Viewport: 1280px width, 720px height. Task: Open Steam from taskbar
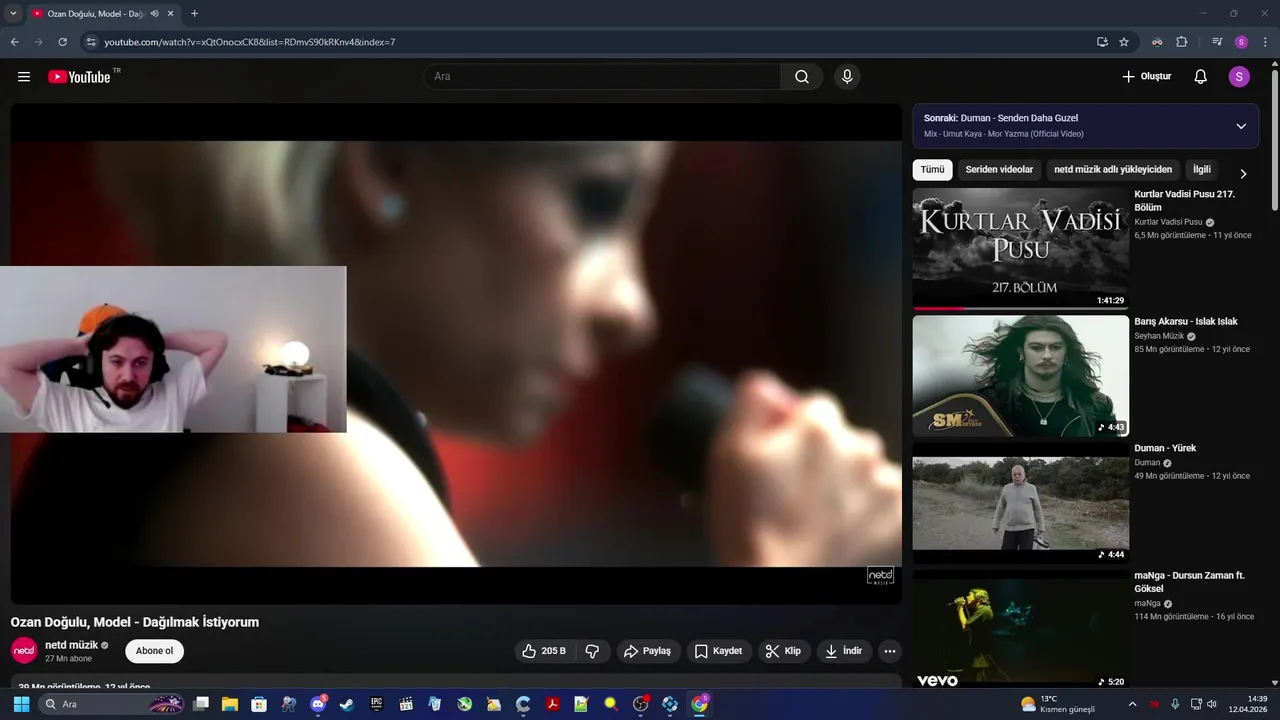(347, 704)
